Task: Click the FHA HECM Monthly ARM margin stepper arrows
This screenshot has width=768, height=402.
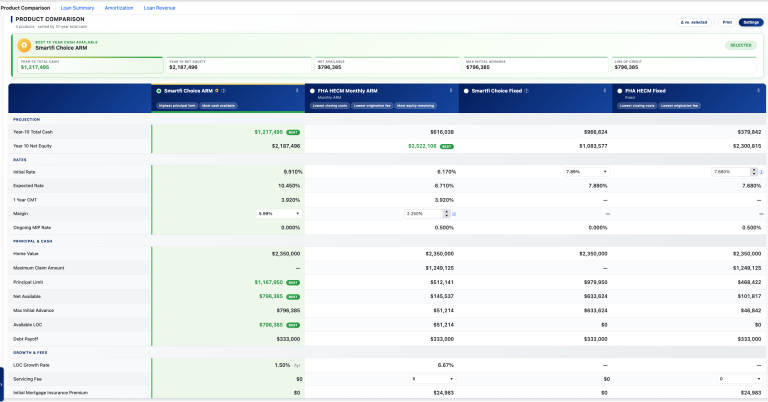Action: (446, 213)
